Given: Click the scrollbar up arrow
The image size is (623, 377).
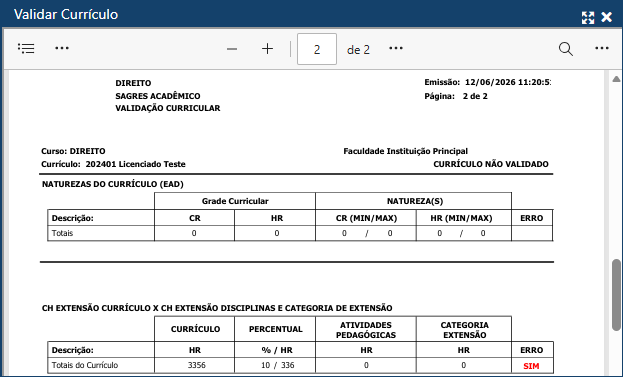Looking at the screenshot, I should point(616,79).
